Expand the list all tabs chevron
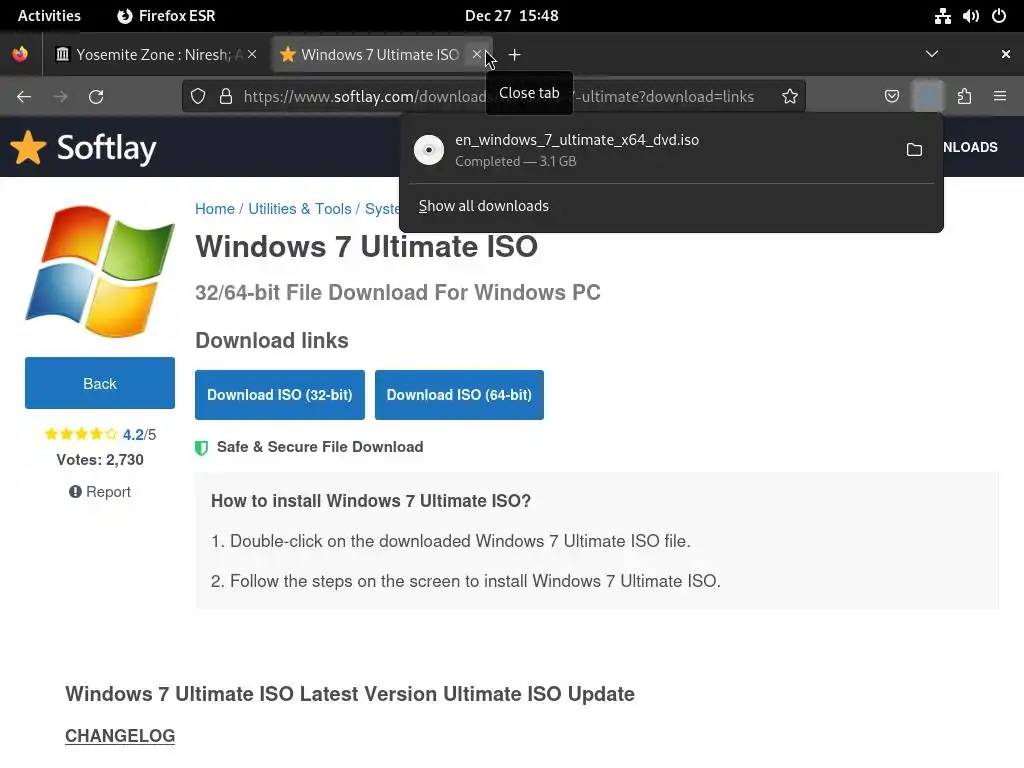 (932, 54)
